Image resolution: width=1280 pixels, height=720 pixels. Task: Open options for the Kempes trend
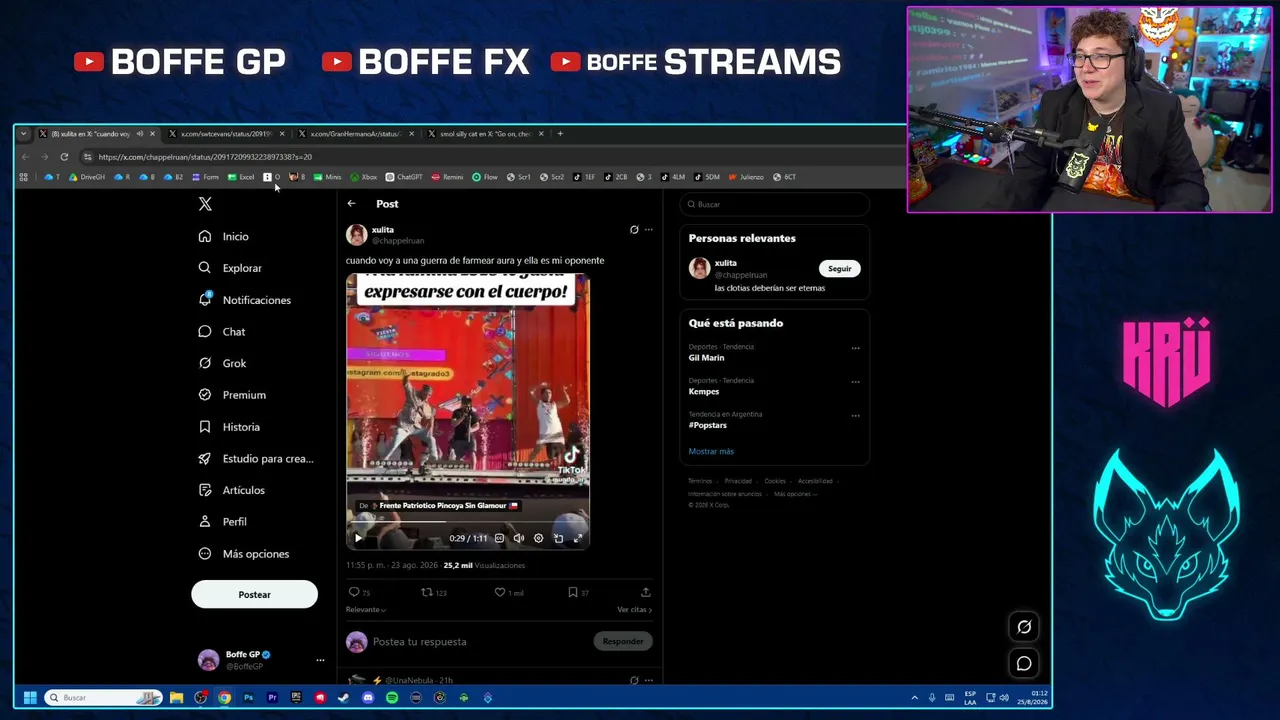coord(855,382)
